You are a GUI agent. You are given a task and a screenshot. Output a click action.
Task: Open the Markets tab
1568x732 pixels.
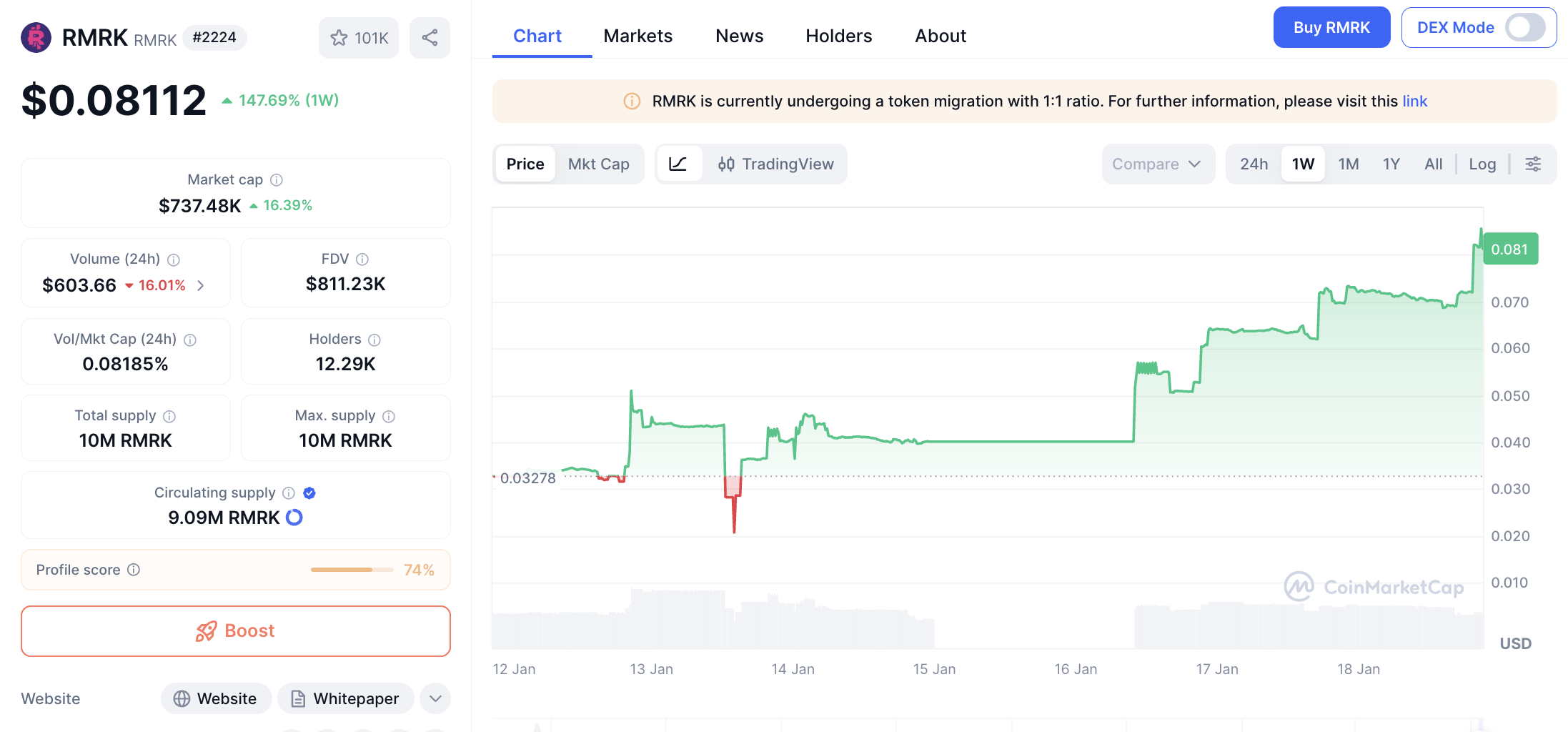click(637, 36)
